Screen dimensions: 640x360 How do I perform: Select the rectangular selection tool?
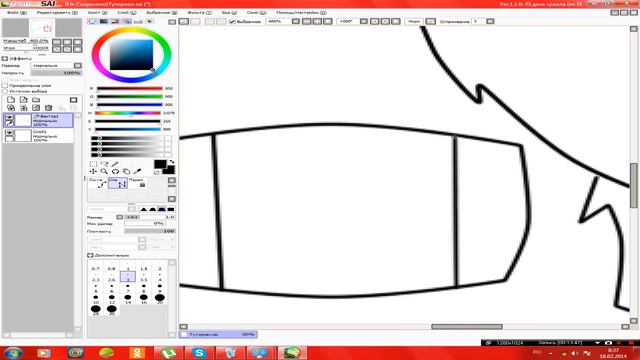[93, 164]
